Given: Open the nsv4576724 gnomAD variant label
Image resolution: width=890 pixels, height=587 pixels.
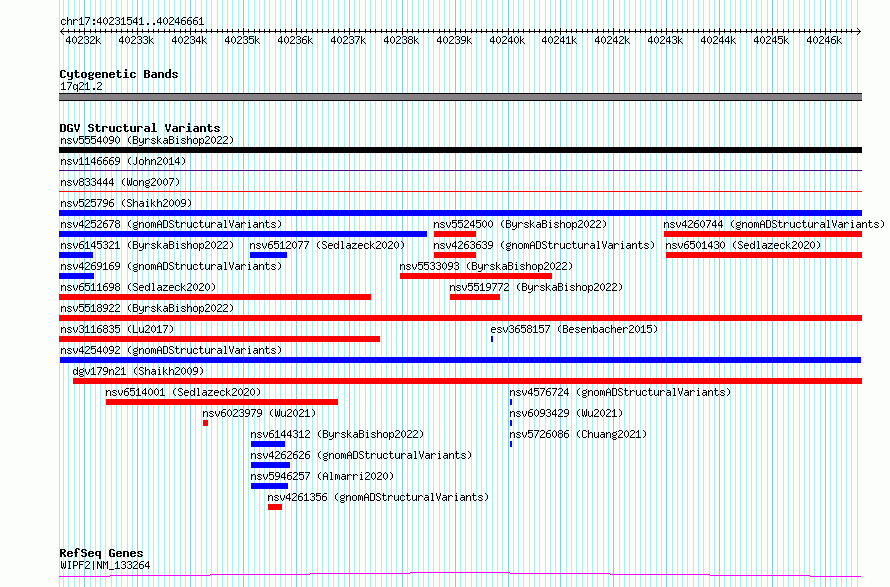Looking at the screenshot, I should [x=620, y=392].
